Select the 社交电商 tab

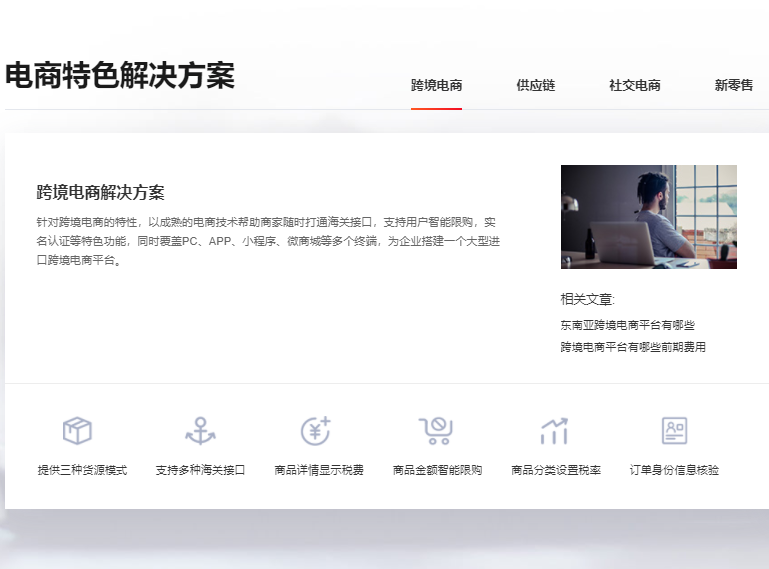(634, 86)
